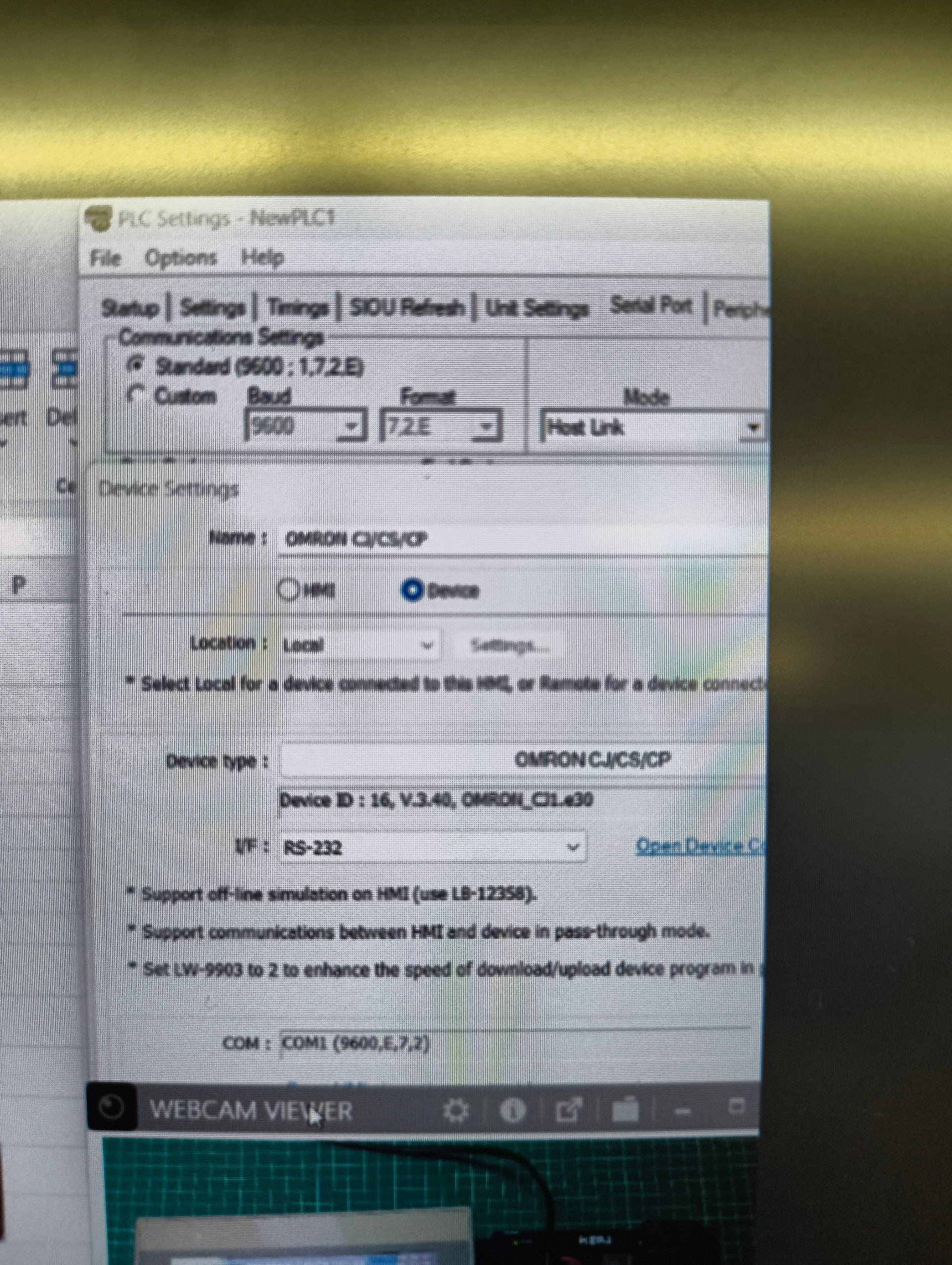Maximize the Webcam Viewer window
Image resolution: width=952 pixels, height=1265 pixels.
click(x=737, y=1106)
